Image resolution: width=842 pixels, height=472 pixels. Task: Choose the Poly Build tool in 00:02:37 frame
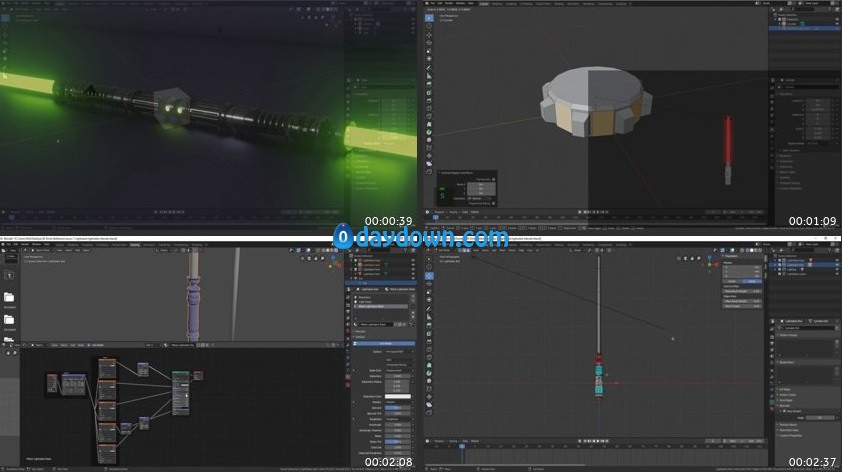point(429,365)
